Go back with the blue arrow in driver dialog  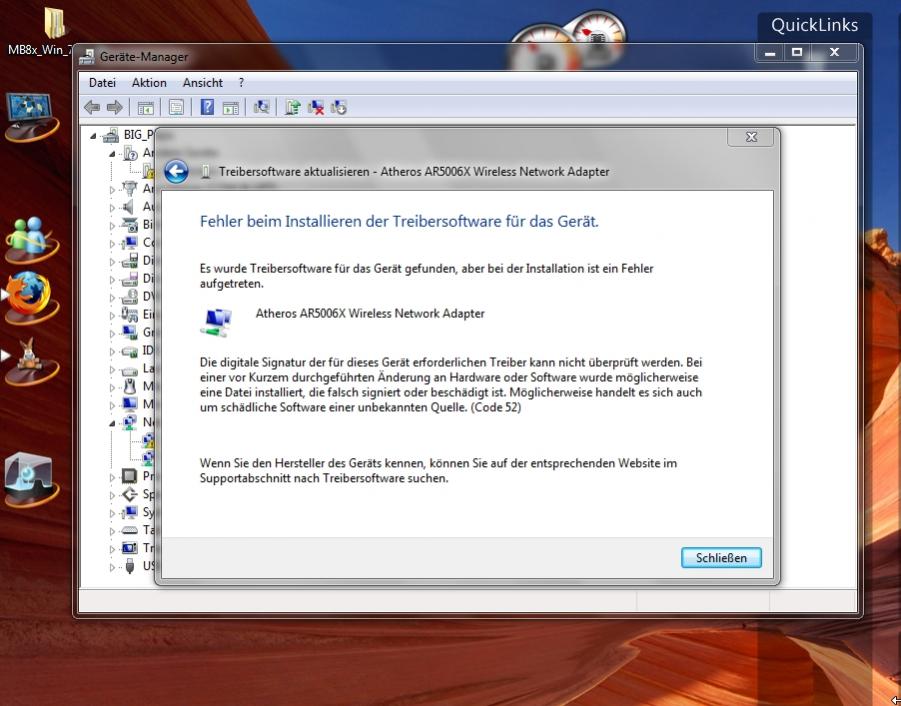click(176, 171)
